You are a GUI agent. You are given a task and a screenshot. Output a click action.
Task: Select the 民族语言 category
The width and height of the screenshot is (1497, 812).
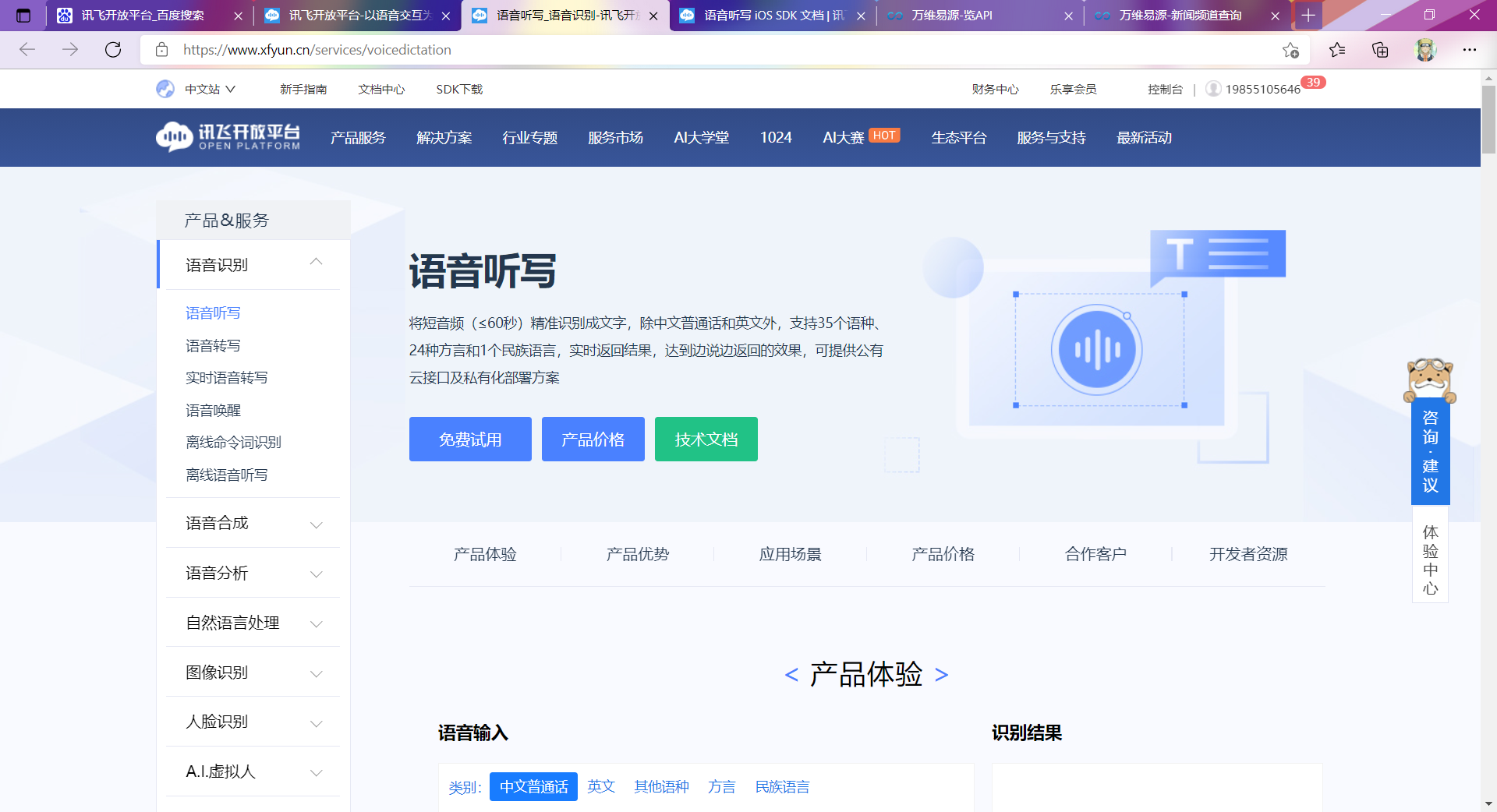tap(782, 787)
